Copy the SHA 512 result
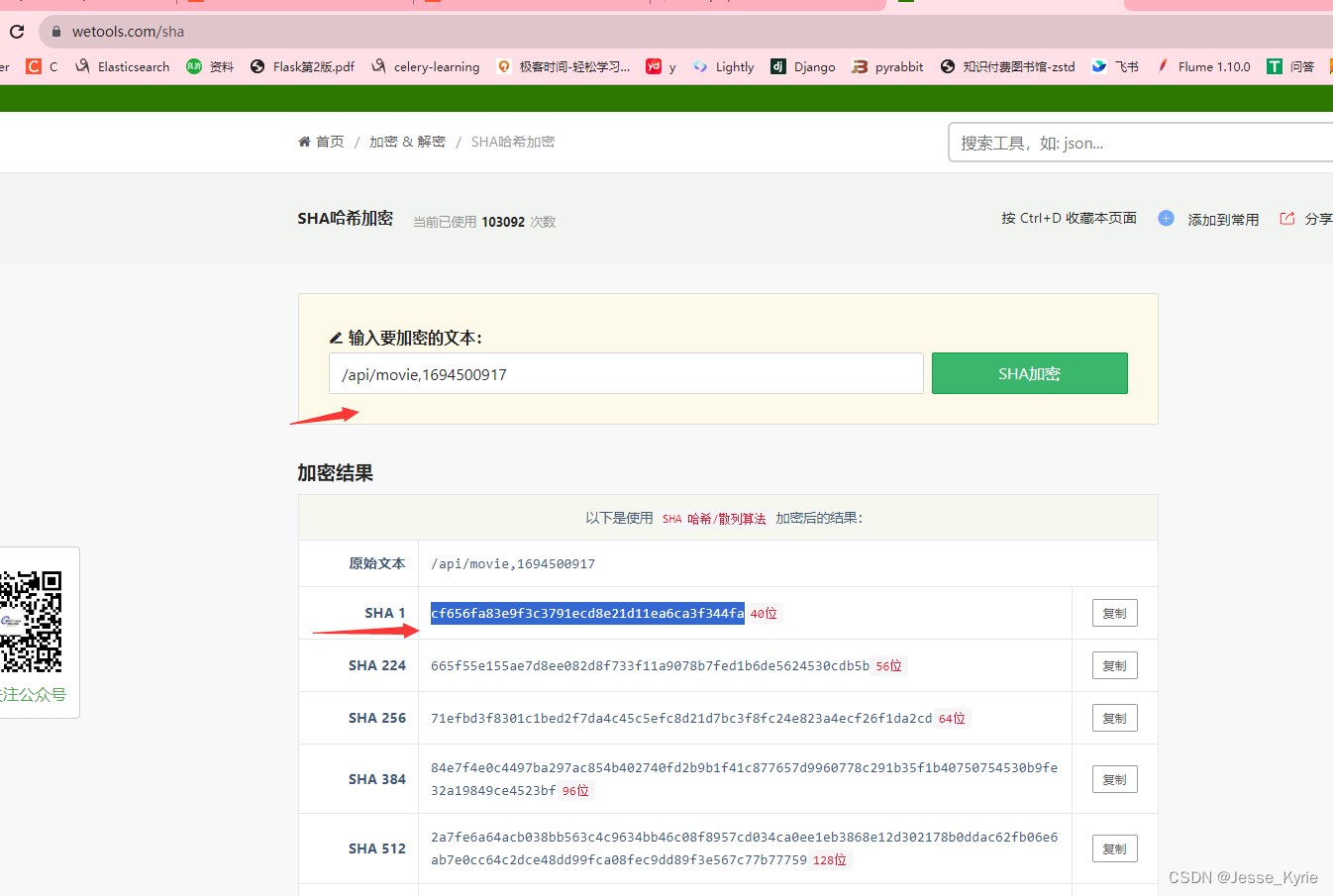 click(1114, 847)
